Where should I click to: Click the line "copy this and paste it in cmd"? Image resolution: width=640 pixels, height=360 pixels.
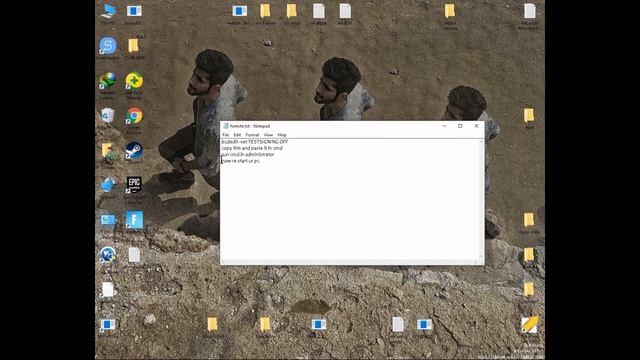[x=252, y=148]
